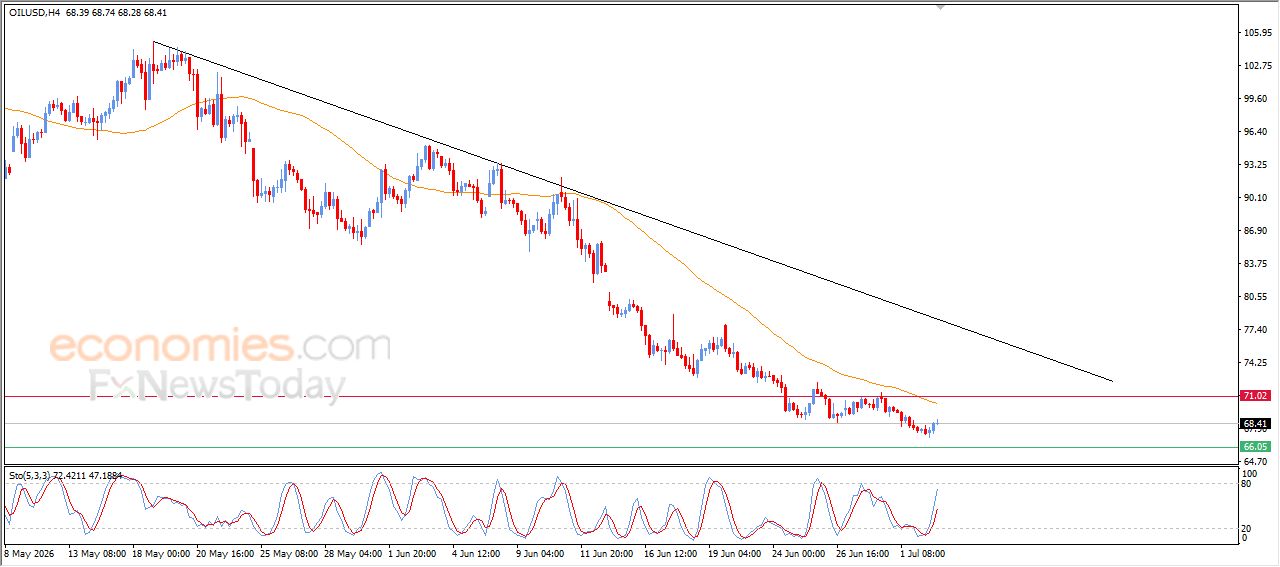The image size is (1280, 567).
Task: Click the 8 May 2026 date label
Action: 29,552
